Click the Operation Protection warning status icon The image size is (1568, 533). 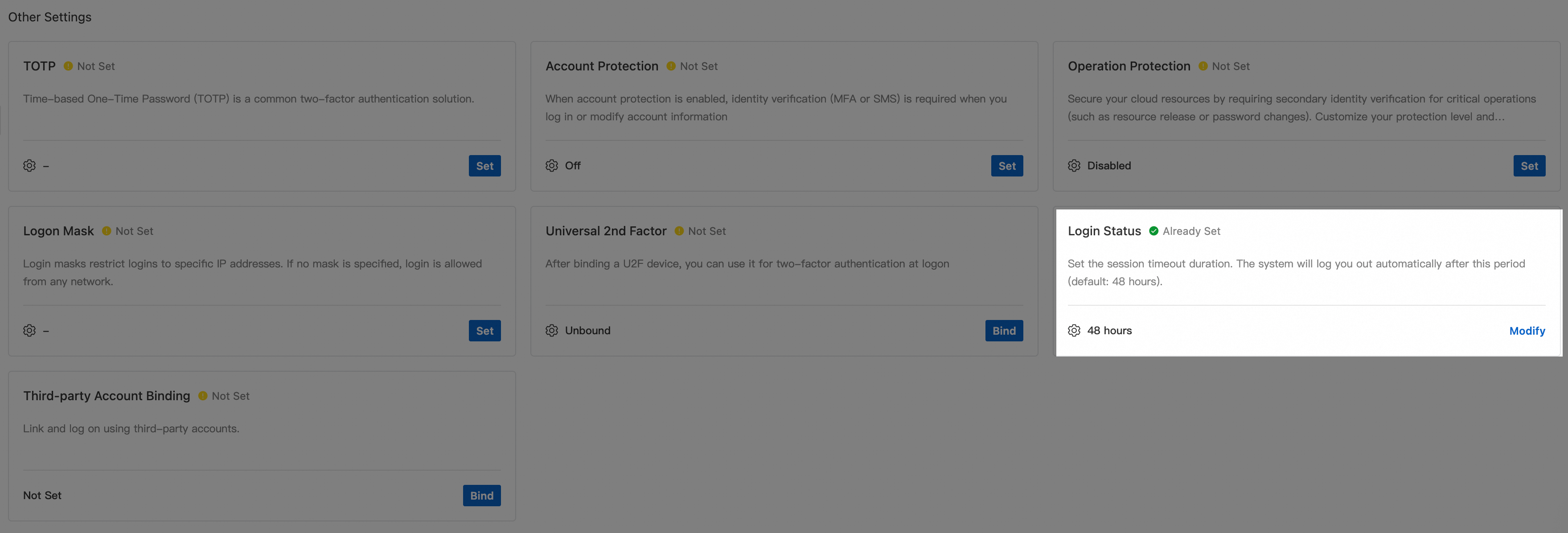[1203, 66]
